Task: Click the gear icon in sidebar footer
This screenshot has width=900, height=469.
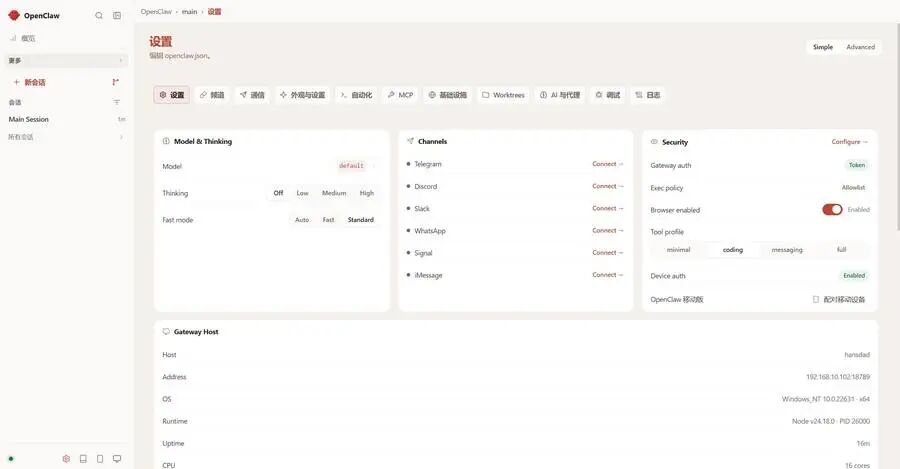Action: point(66,459)
